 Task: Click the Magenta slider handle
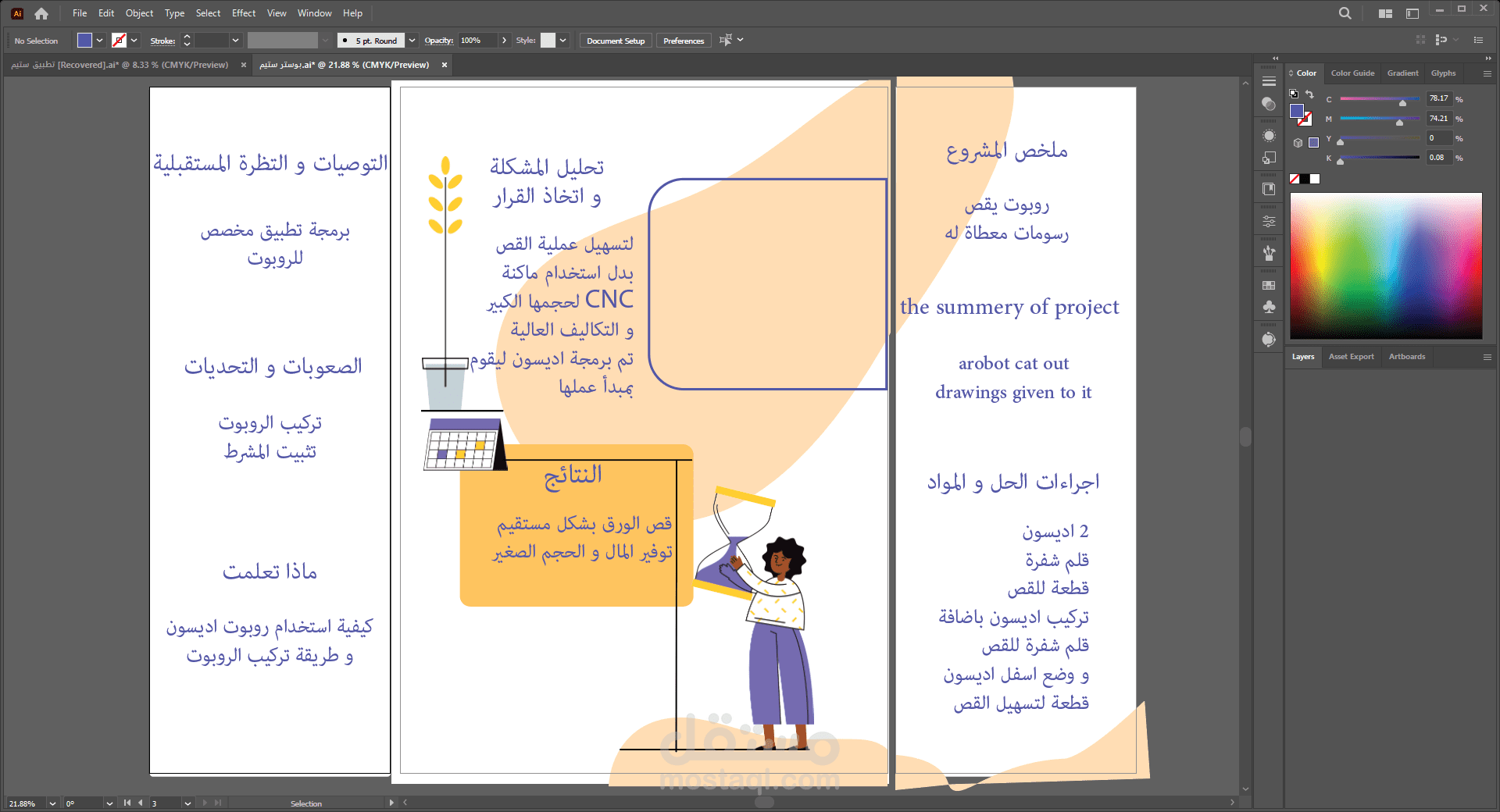click(1399, 123)
